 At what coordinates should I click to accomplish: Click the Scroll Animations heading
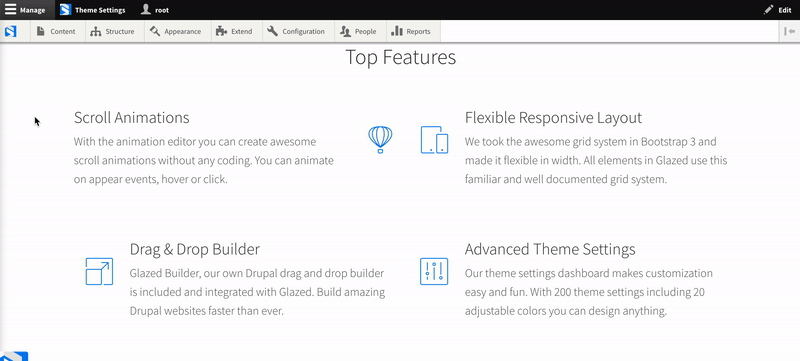[132, 118]
